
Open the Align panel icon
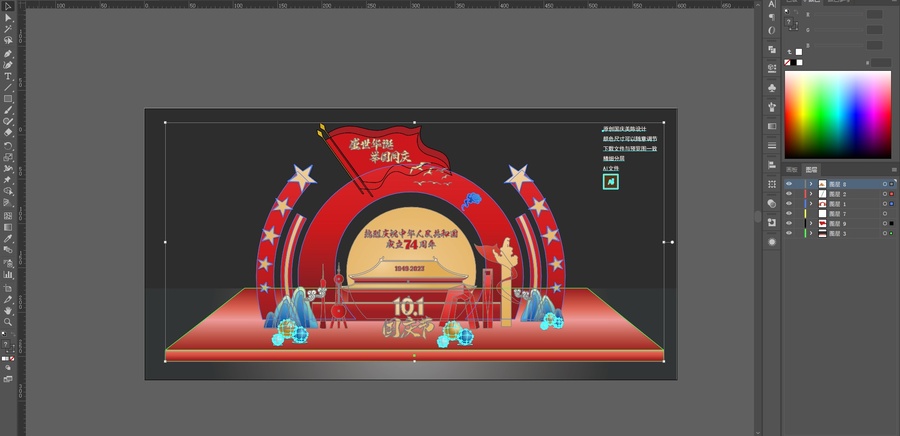(x=771, y=165)
